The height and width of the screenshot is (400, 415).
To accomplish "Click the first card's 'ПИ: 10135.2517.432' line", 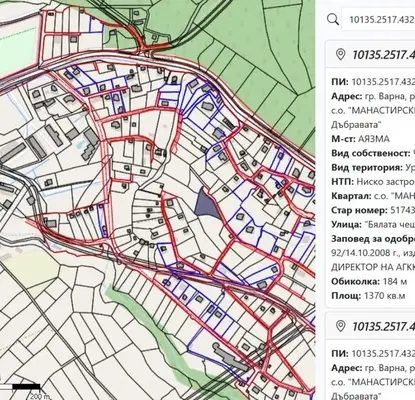I will pyautogui.click(x=373, y=82).
